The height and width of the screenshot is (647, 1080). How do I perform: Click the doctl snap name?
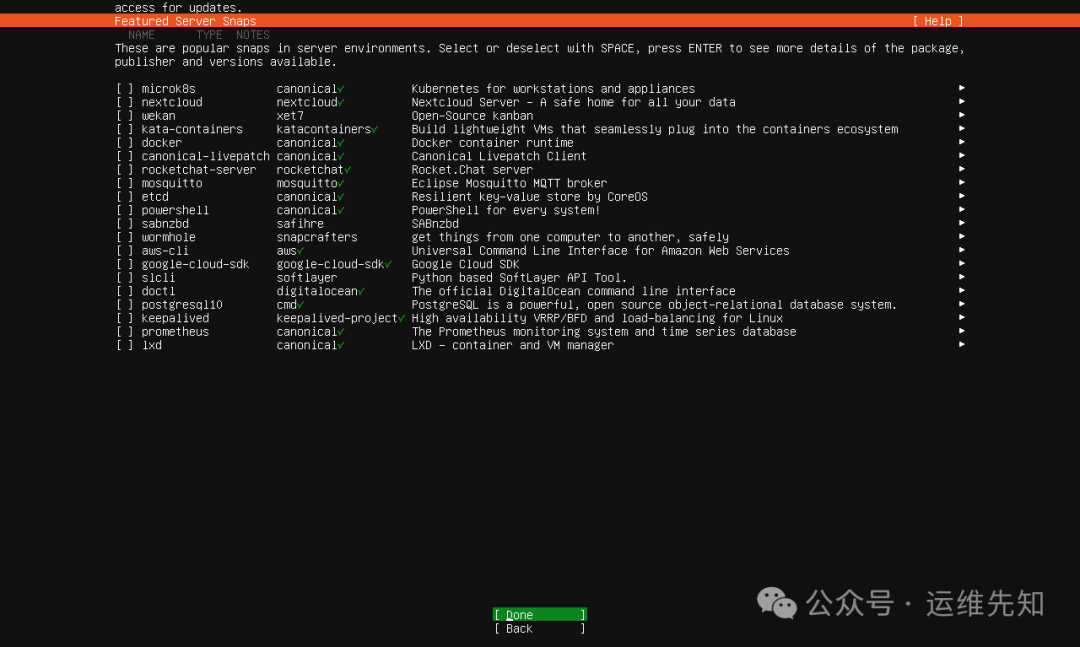158,291
